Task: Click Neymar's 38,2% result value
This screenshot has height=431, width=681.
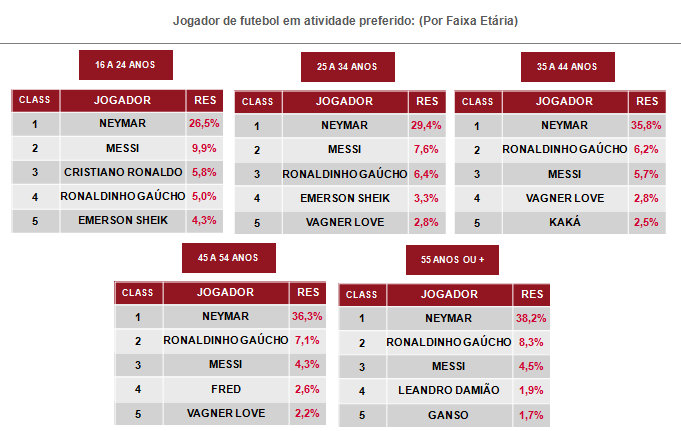Action: [531, 318]
